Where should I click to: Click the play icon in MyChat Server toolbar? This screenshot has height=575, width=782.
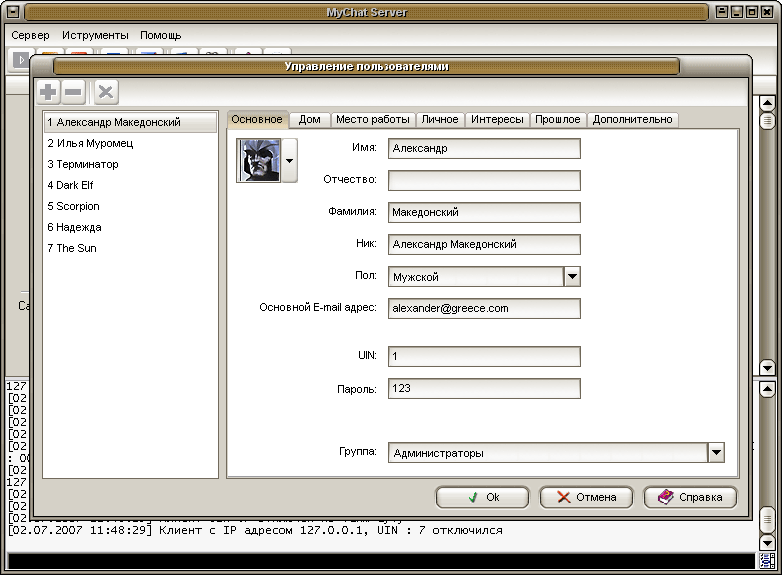(21, 60)
